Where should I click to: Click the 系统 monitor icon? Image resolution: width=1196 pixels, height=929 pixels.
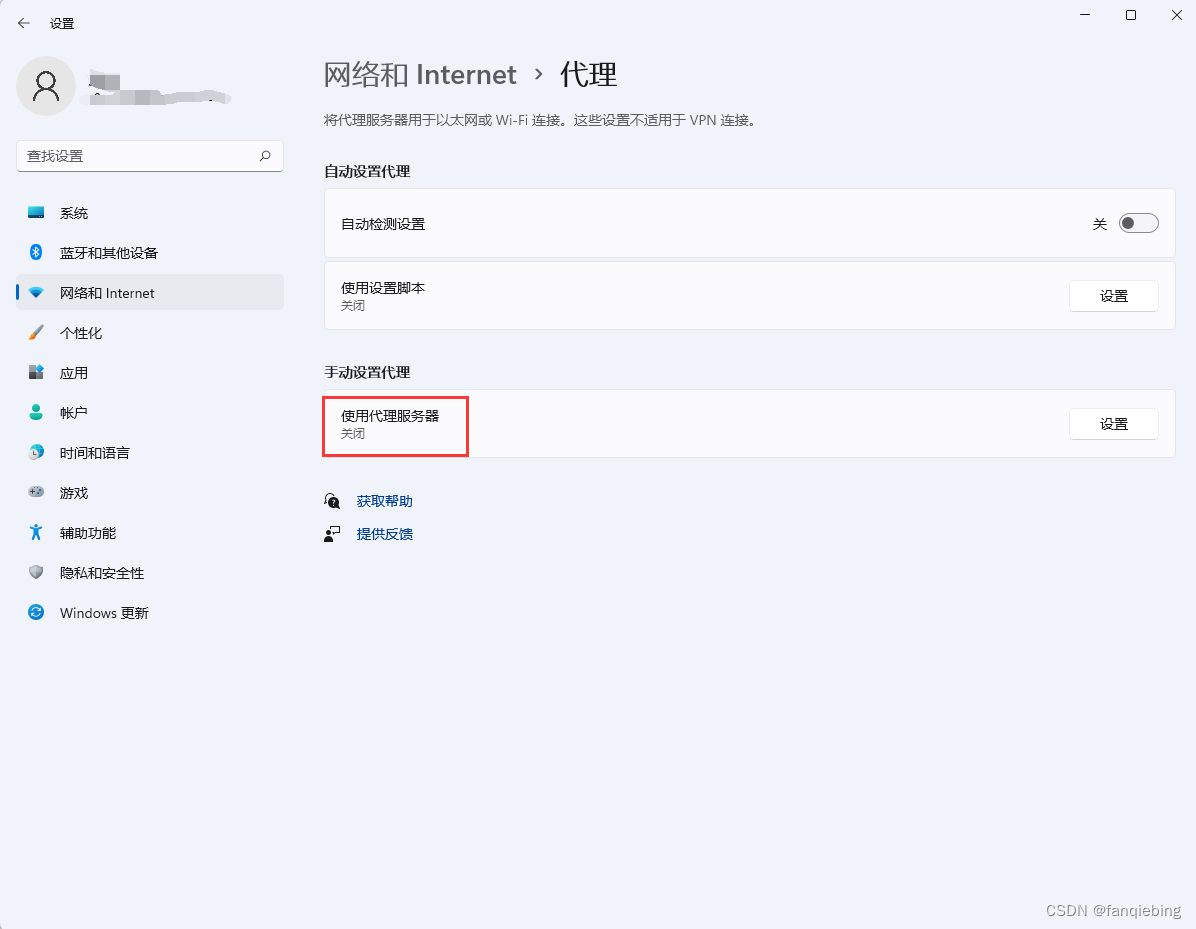tap(36, 213)
